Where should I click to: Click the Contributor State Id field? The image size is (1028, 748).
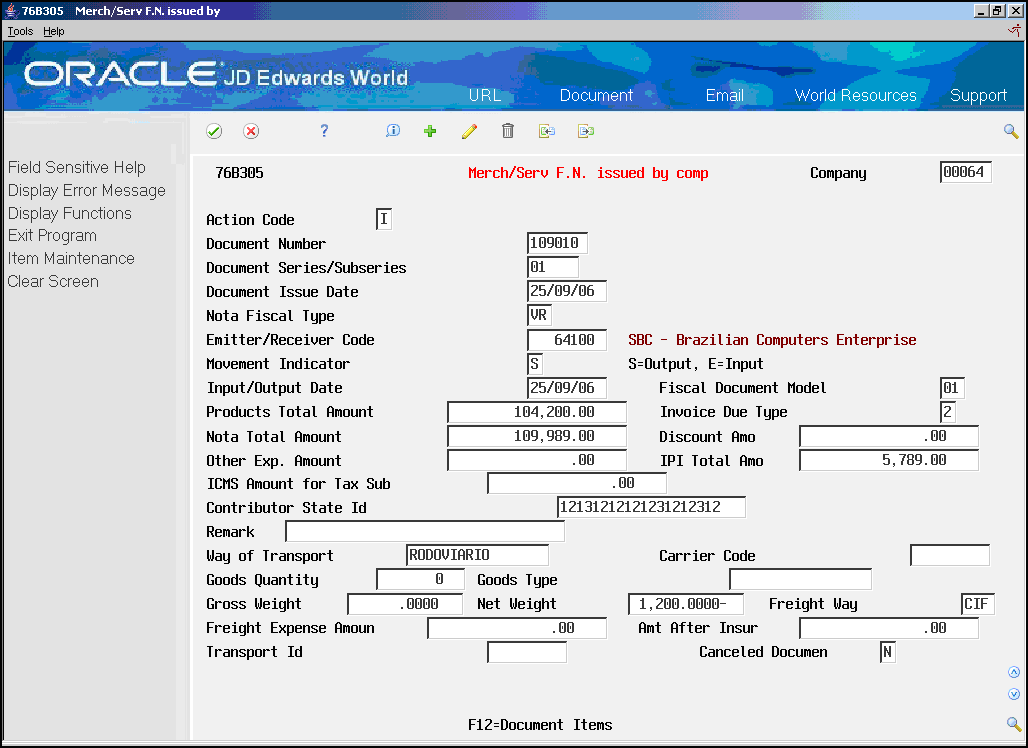pos(651,507)
